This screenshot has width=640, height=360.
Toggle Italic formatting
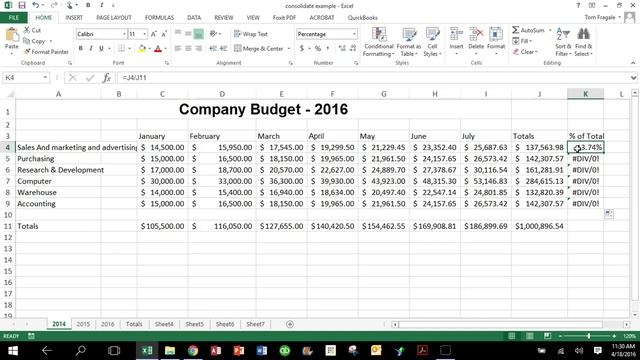point(91,49)
